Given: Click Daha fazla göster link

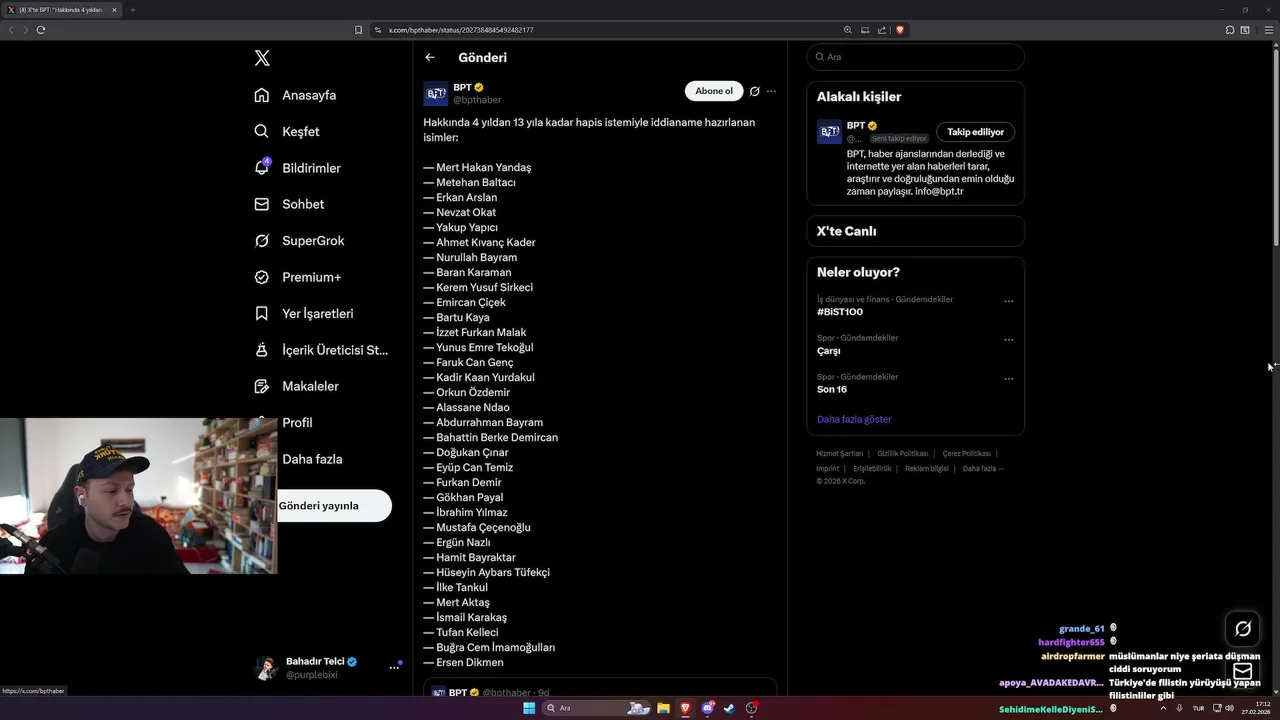Looking at the screenshot, I should click(x=854, y=419).
